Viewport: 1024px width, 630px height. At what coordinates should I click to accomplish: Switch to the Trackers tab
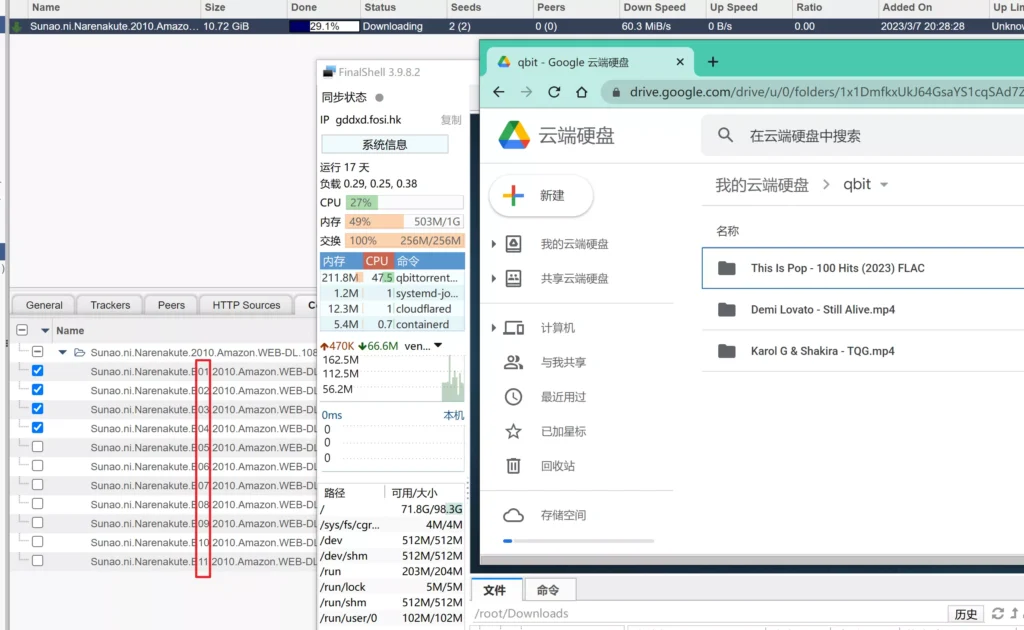click(x=110, y=305)
